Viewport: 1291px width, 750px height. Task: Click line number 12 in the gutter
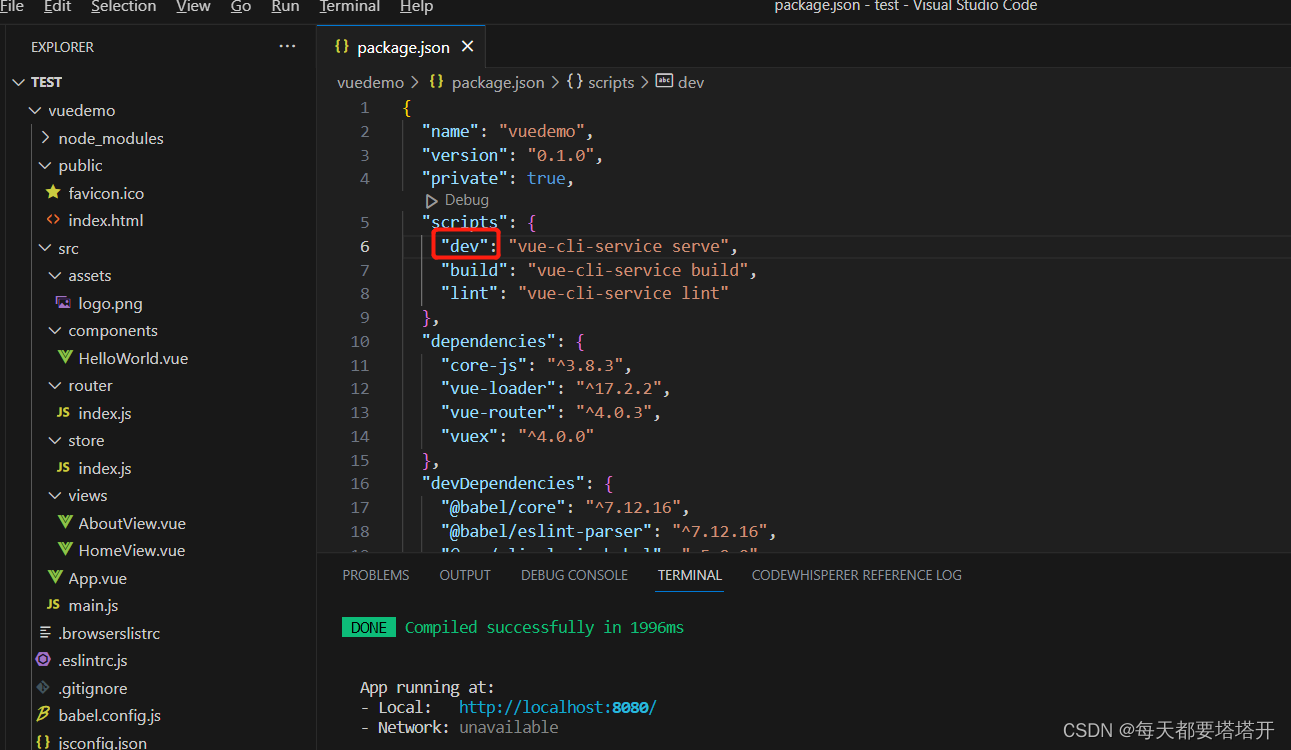point(360,388)
